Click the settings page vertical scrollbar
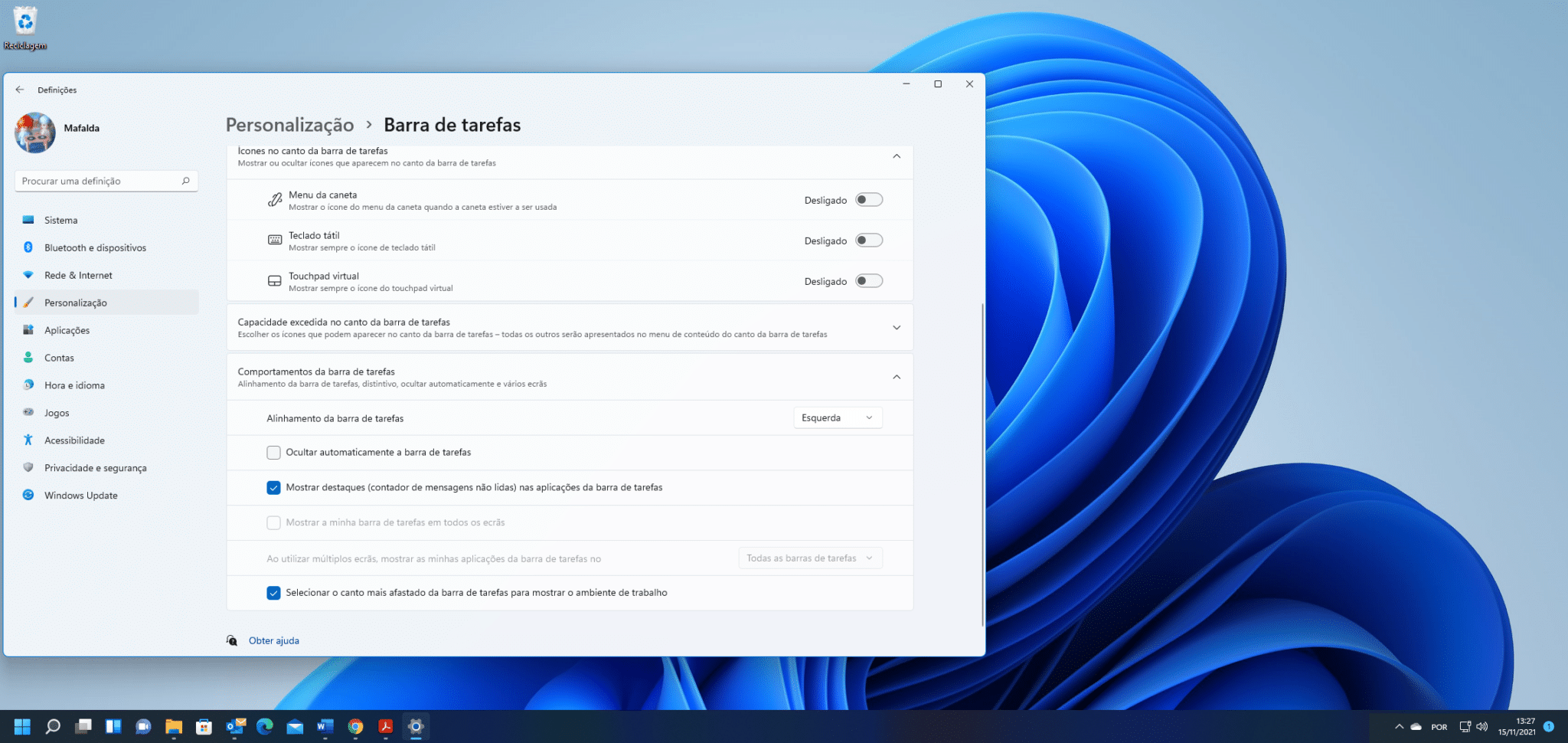 click(x=982, y=464)
